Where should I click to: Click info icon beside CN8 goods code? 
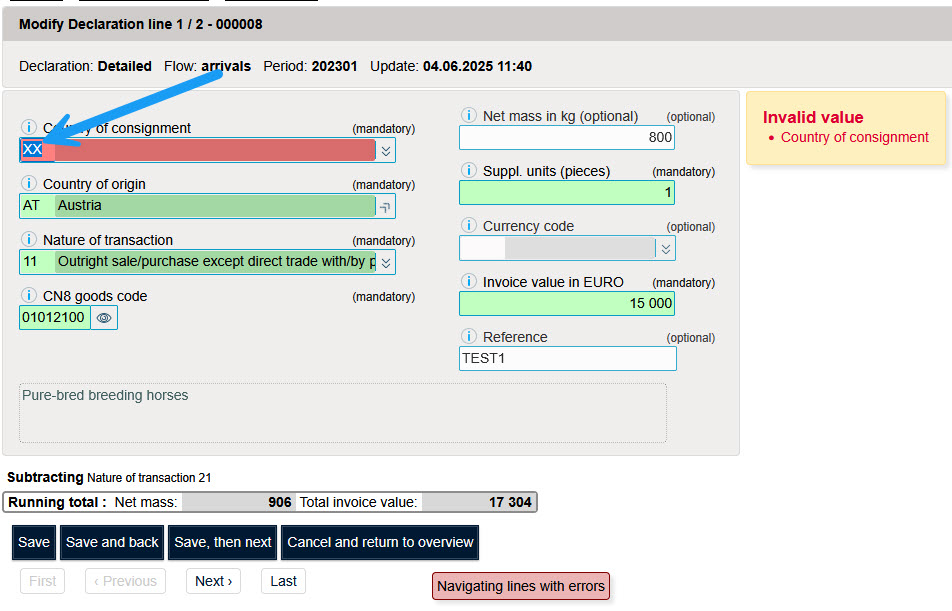click(28, 296)
